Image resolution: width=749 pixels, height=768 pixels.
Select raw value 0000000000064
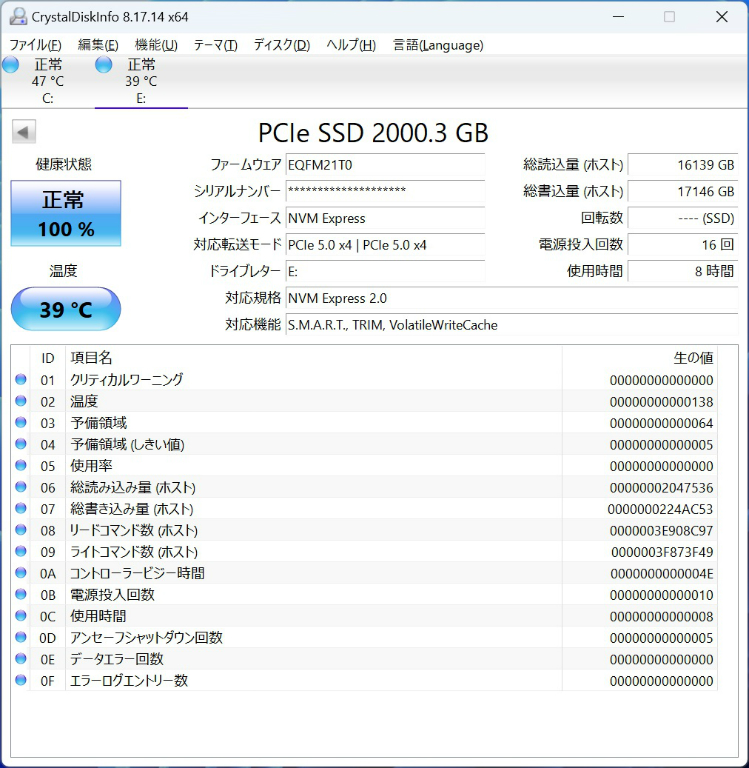point(661,423)
